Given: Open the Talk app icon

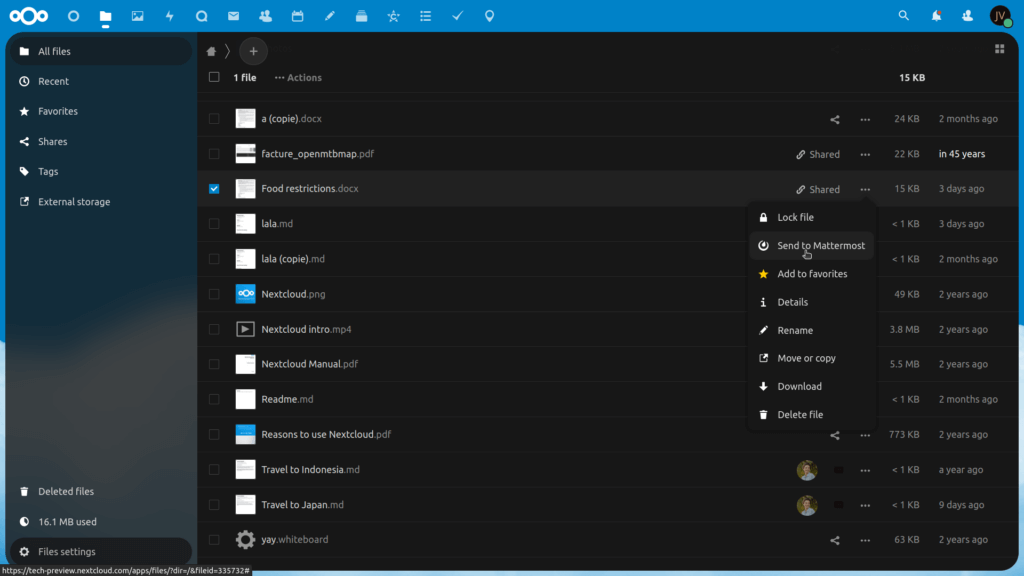Looking at the screenshot, I should coord(202,16).
